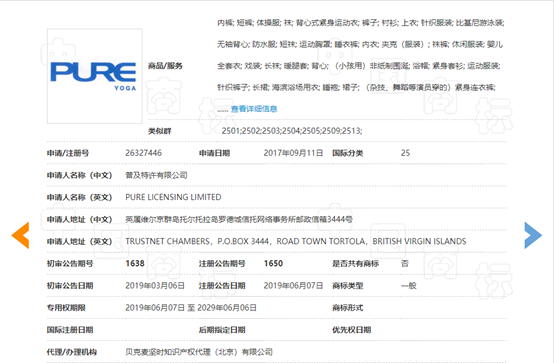Click the 申请人名称（中文） label
Viewport: 554px width, 363px height.
pos(79,175)
